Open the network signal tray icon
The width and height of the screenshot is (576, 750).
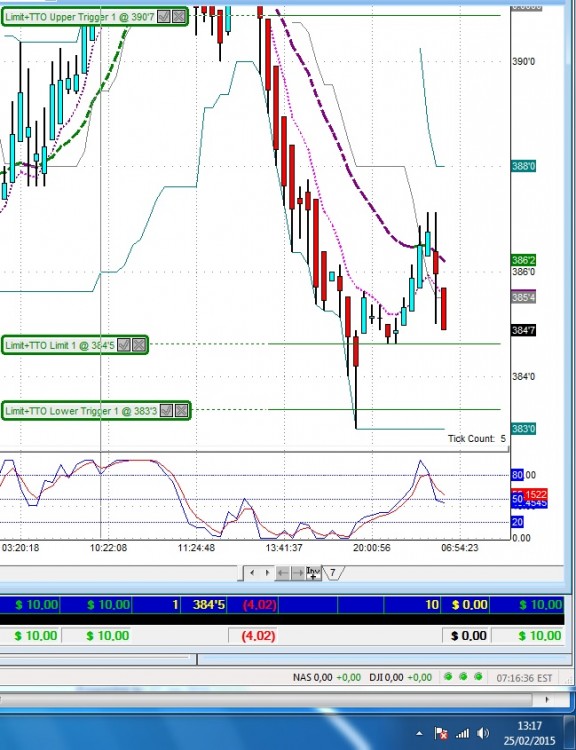[x=462, y=733]
